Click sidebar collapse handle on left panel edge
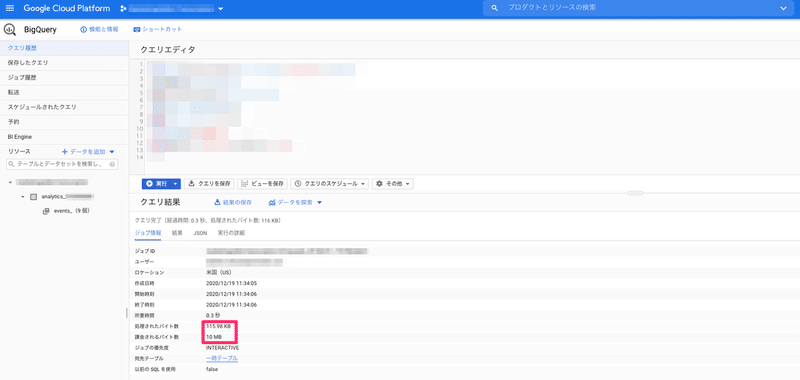The image size is (800, 380). pyautogui.click(x=127, y=313)
